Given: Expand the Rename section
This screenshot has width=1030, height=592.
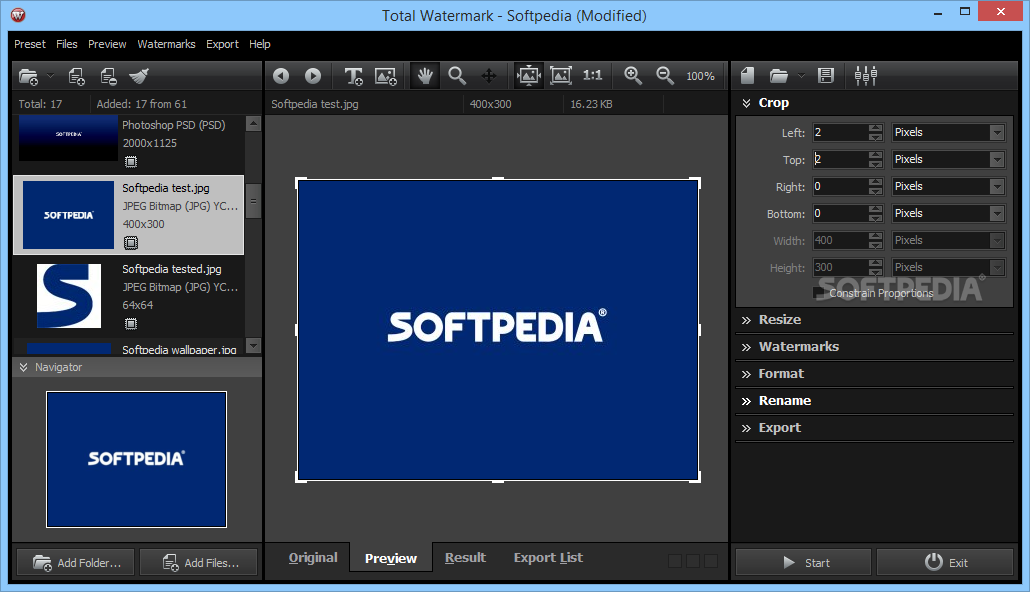Looking at the screenshot, I should pyautogui.click(x=746, y=401).
